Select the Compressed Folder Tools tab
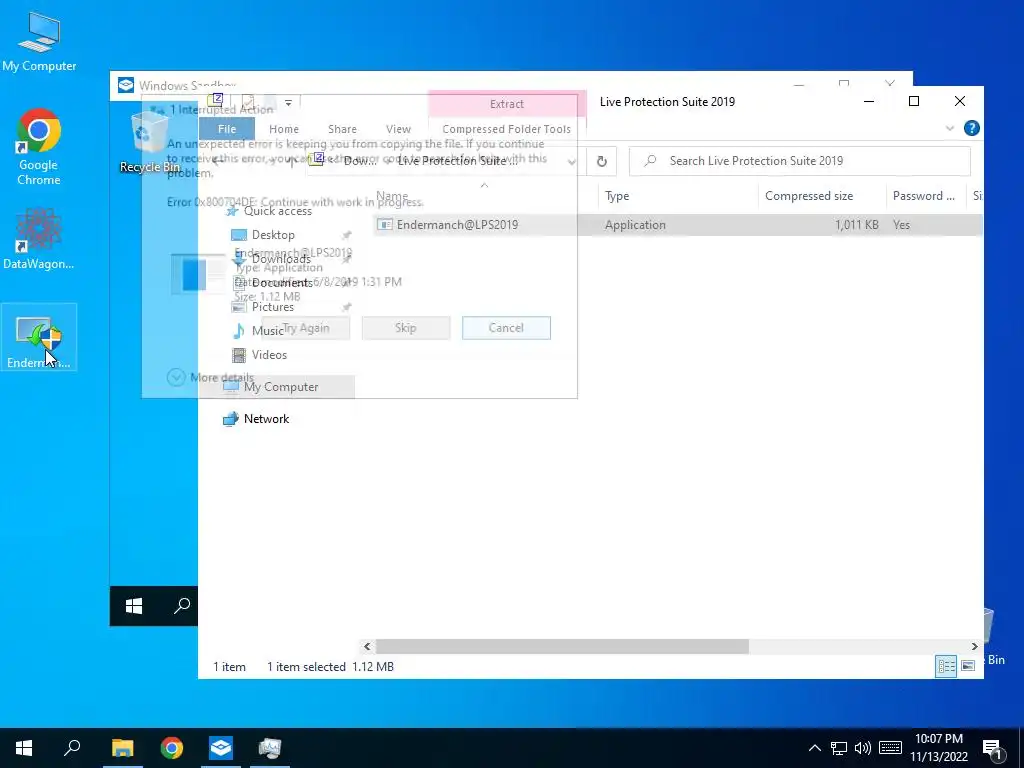This screenshot has width=1024, height=768. click(x=506, y=129)
